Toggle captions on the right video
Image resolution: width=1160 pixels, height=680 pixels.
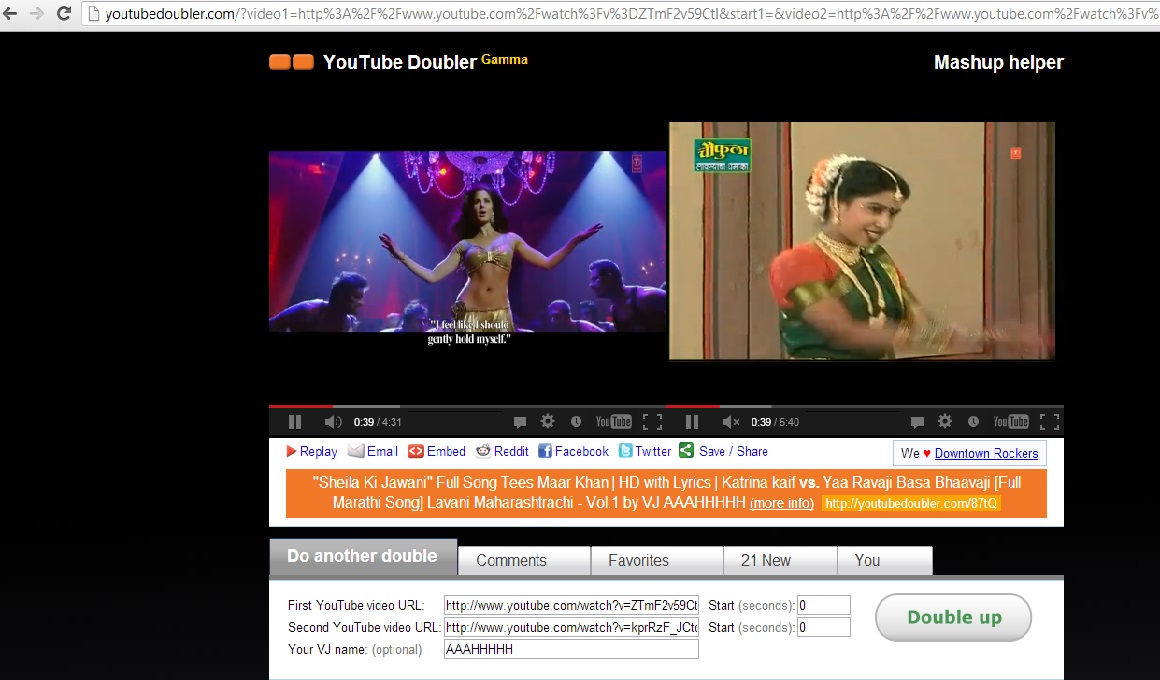(917, 422)
